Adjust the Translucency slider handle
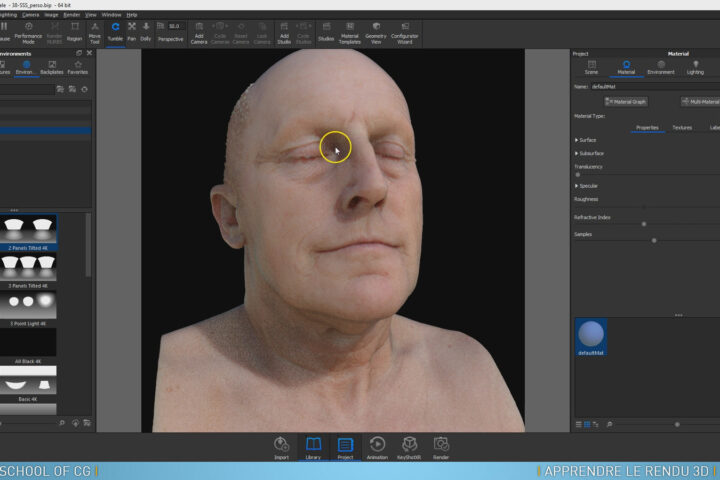720x480 pixels. [578, 175]
